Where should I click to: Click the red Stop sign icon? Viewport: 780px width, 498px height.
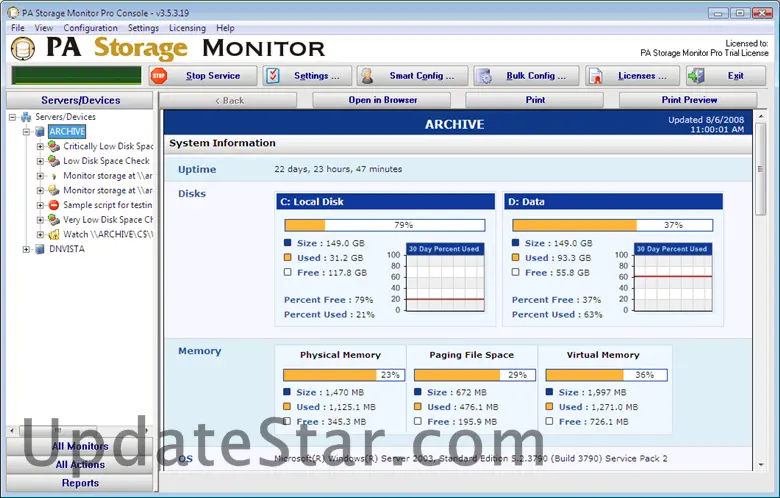(x=159, y=76)
